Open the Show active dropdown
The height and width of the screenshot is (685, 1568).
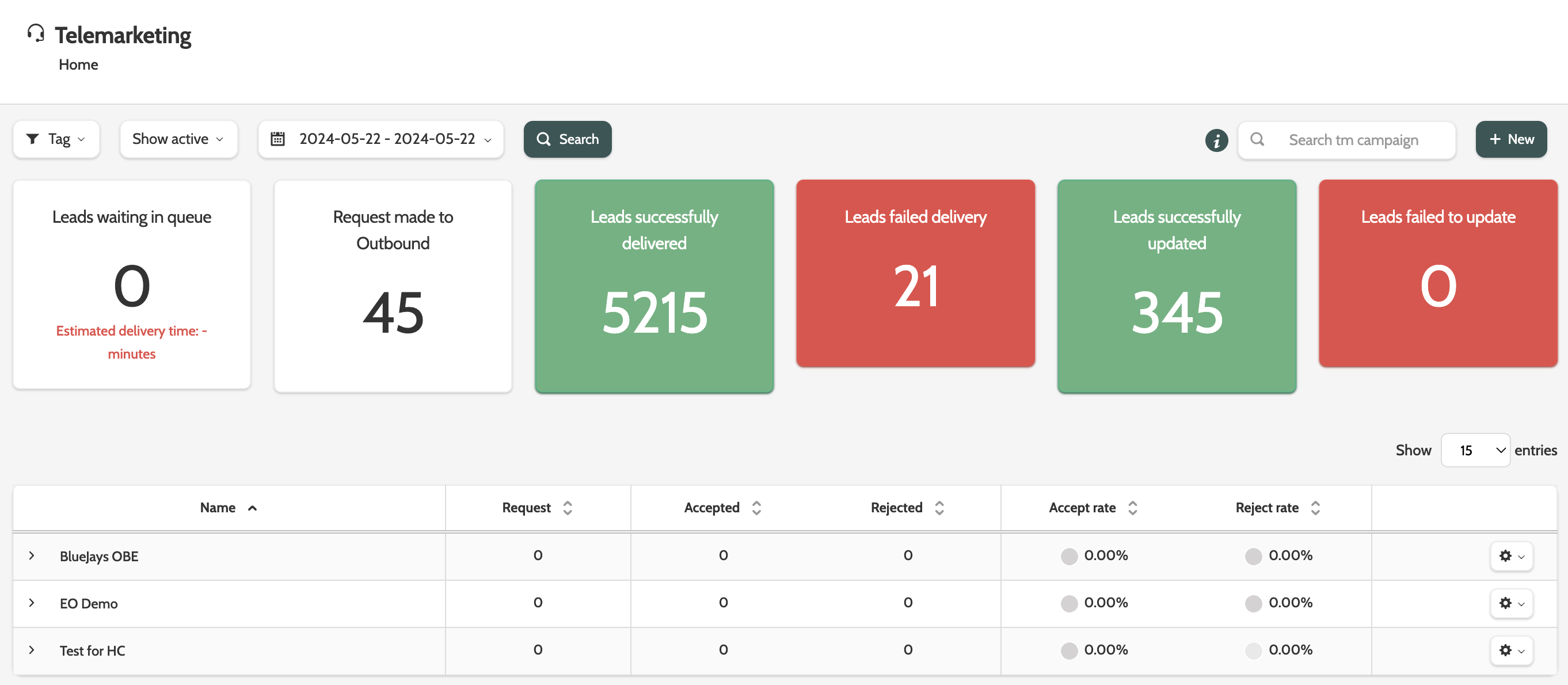(x=178, y=139)
